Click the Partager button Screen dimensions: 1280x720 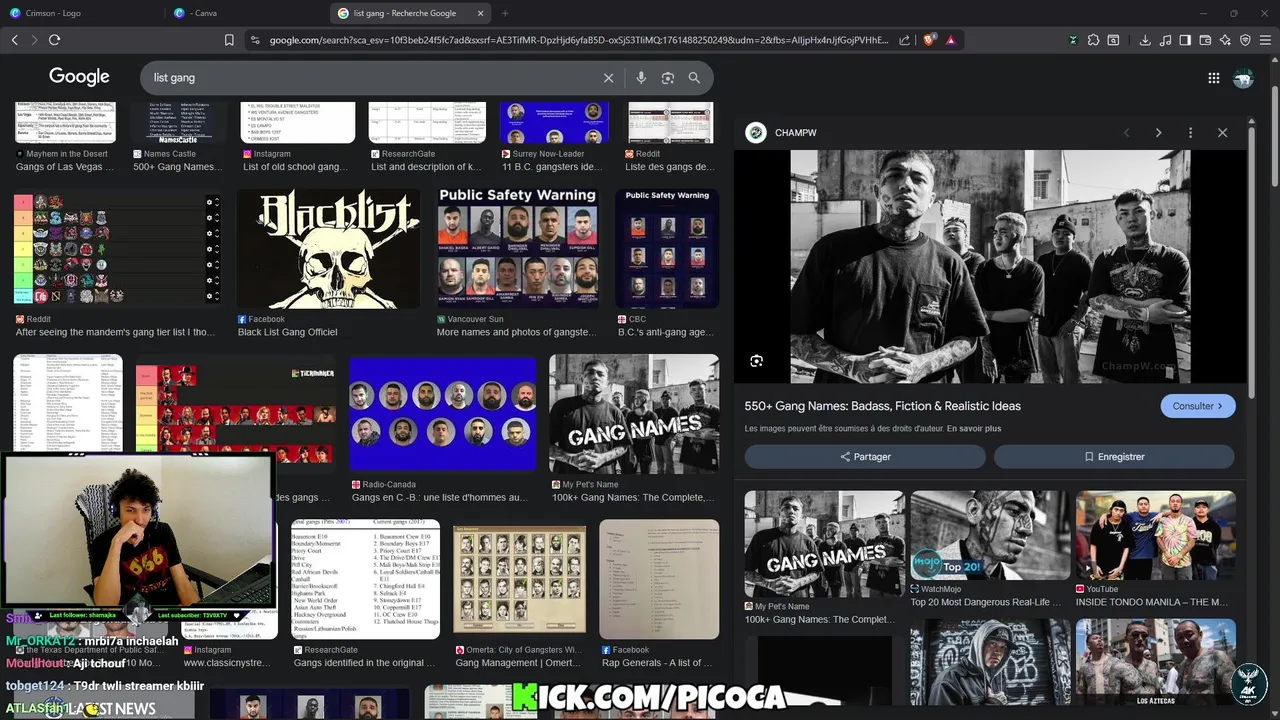point(865,457)
